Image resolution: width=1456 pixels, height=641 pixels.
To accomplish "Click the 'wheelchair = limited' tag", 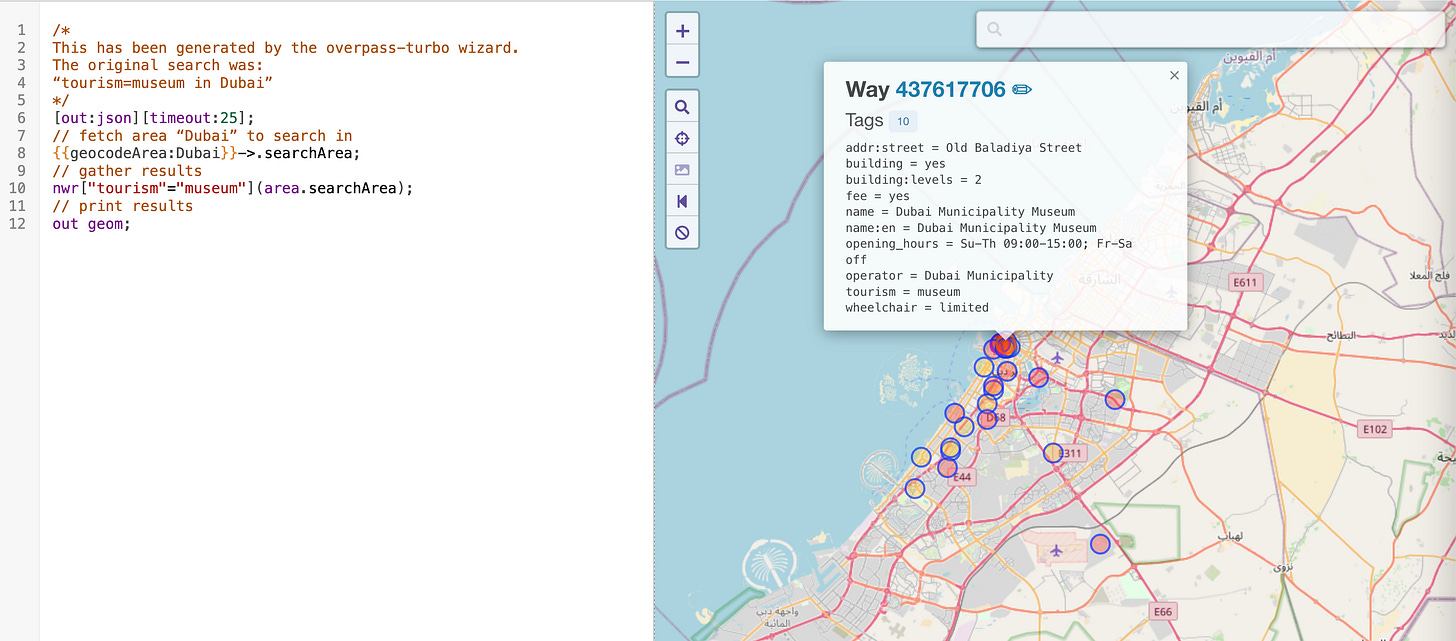I will point(917,308).
